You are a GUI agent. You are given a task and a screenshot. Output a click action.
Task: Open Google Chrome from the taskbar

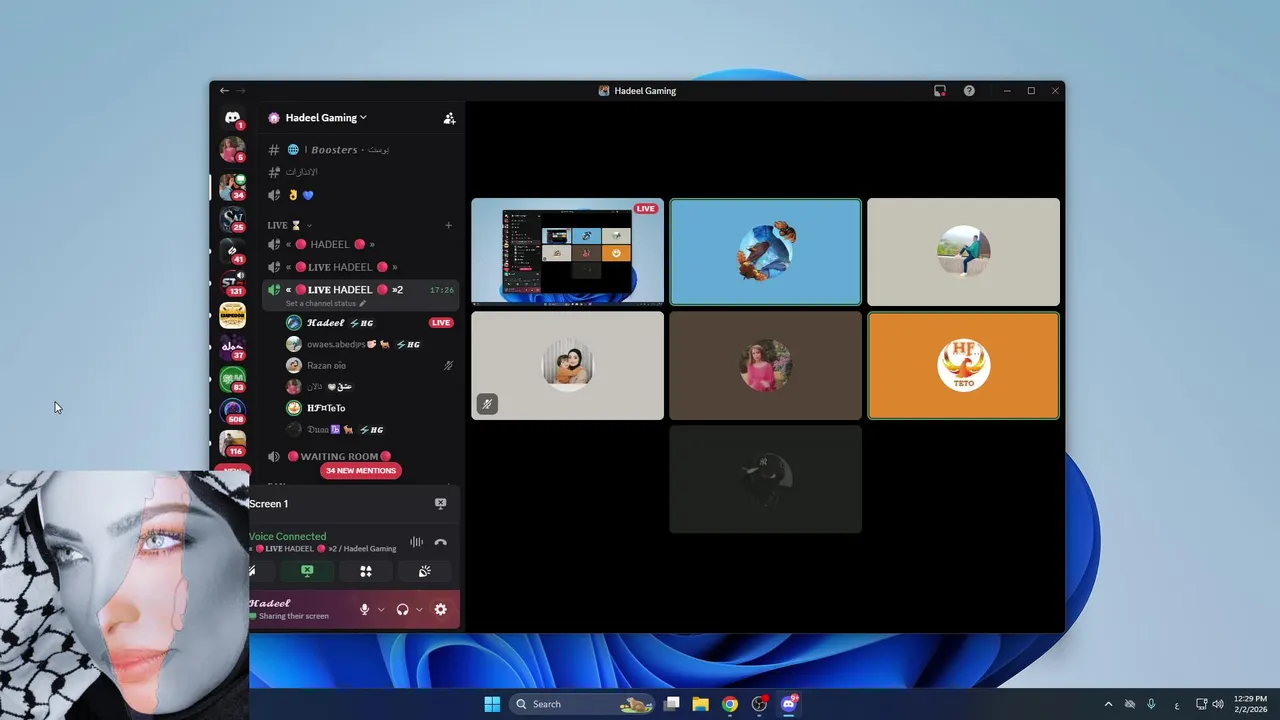tap(730, 704)
